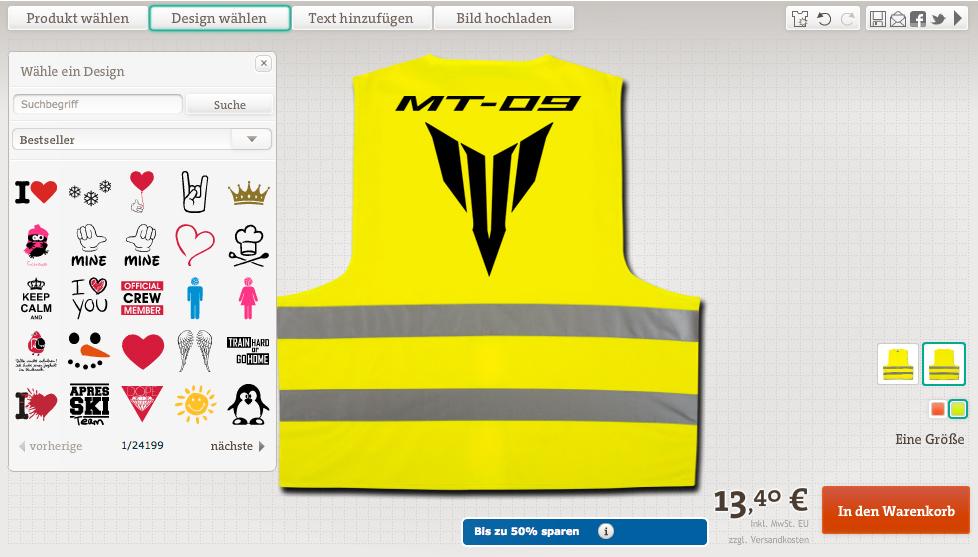This screenshot has width=978, height=557.
Task: Open the Bestseller category dropdown
Action: tap(251, 139)
